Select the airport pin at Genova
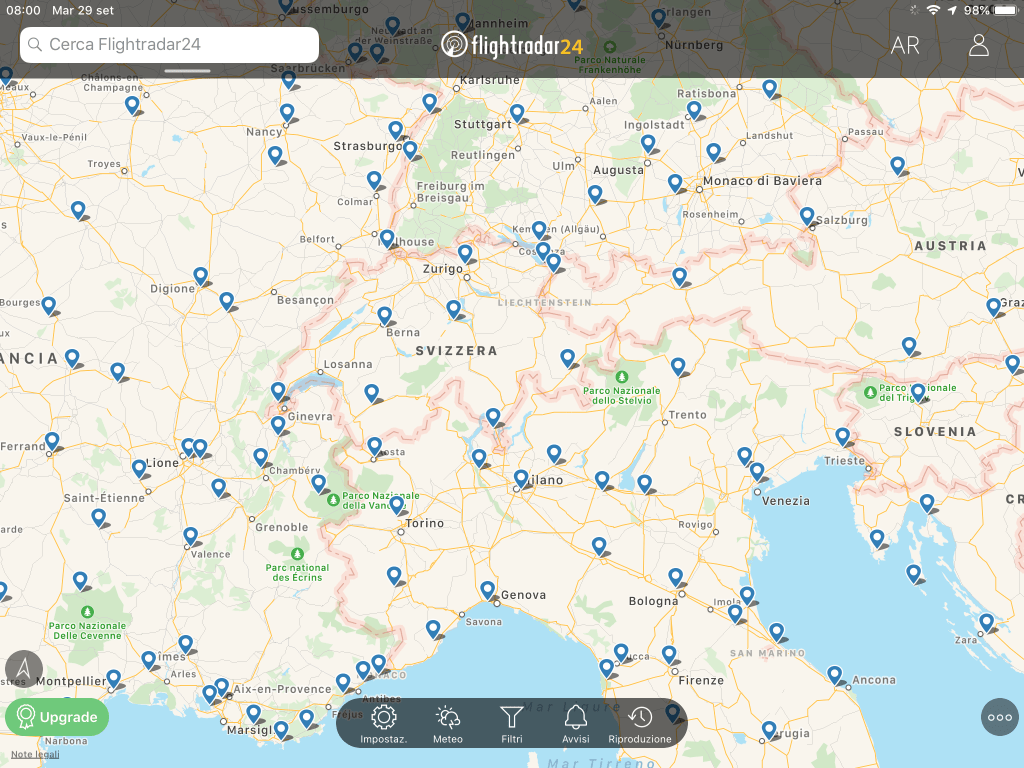1024x768 pixels. click(x=487, y=590)
